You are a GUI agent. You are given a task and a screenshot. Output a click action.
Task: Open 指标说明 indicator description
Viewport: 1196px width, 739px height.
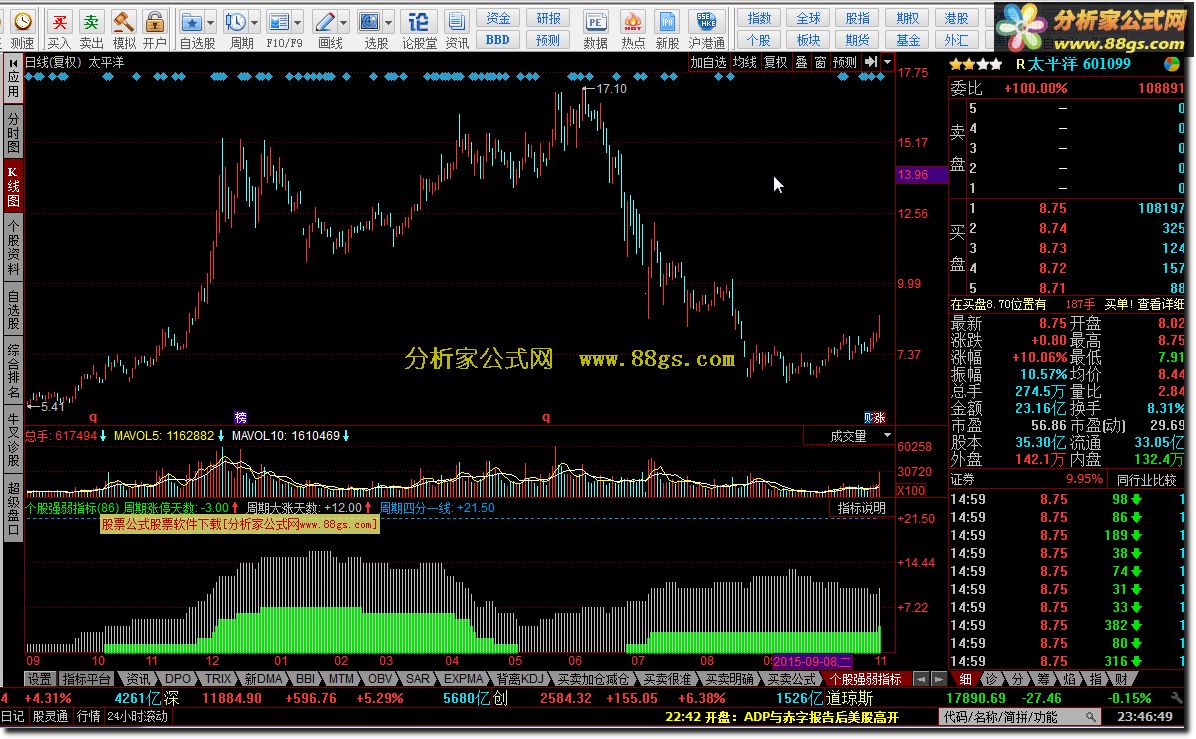[862, 508]
